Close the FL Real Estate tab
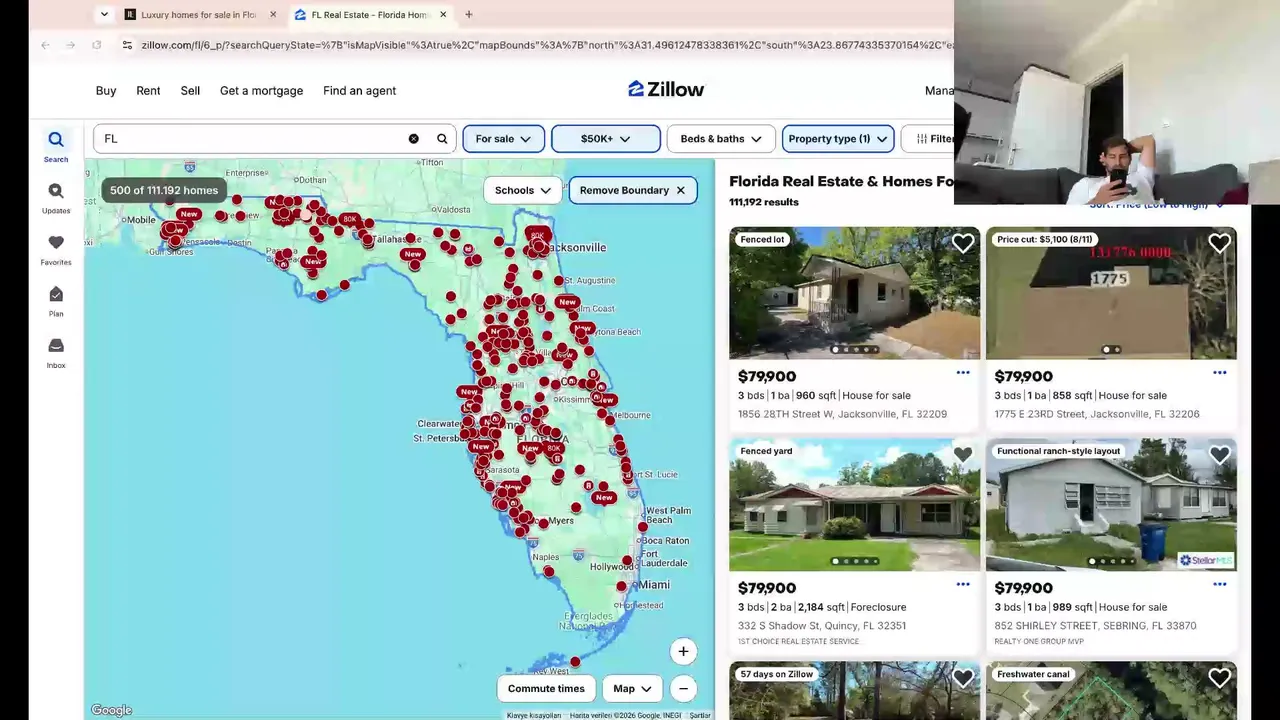Screen dimensions: 1280x720 tap(443, 15)
